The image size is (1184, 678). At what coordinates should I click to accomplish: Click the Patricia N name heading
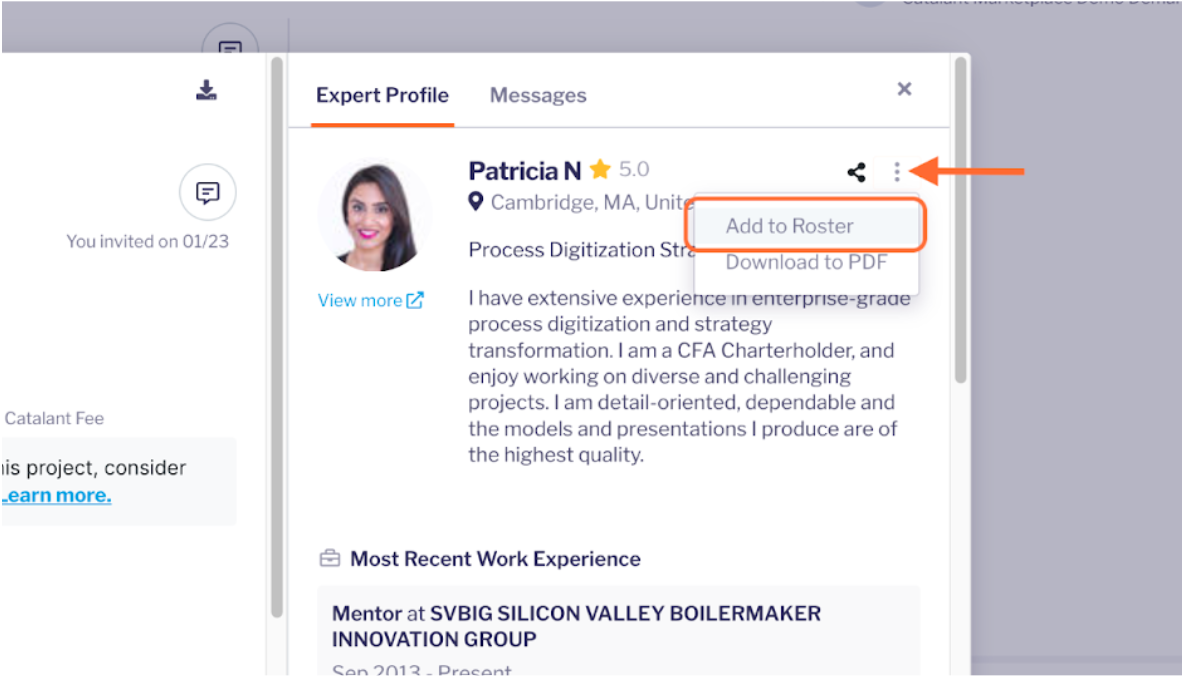[x=525, y=171]
